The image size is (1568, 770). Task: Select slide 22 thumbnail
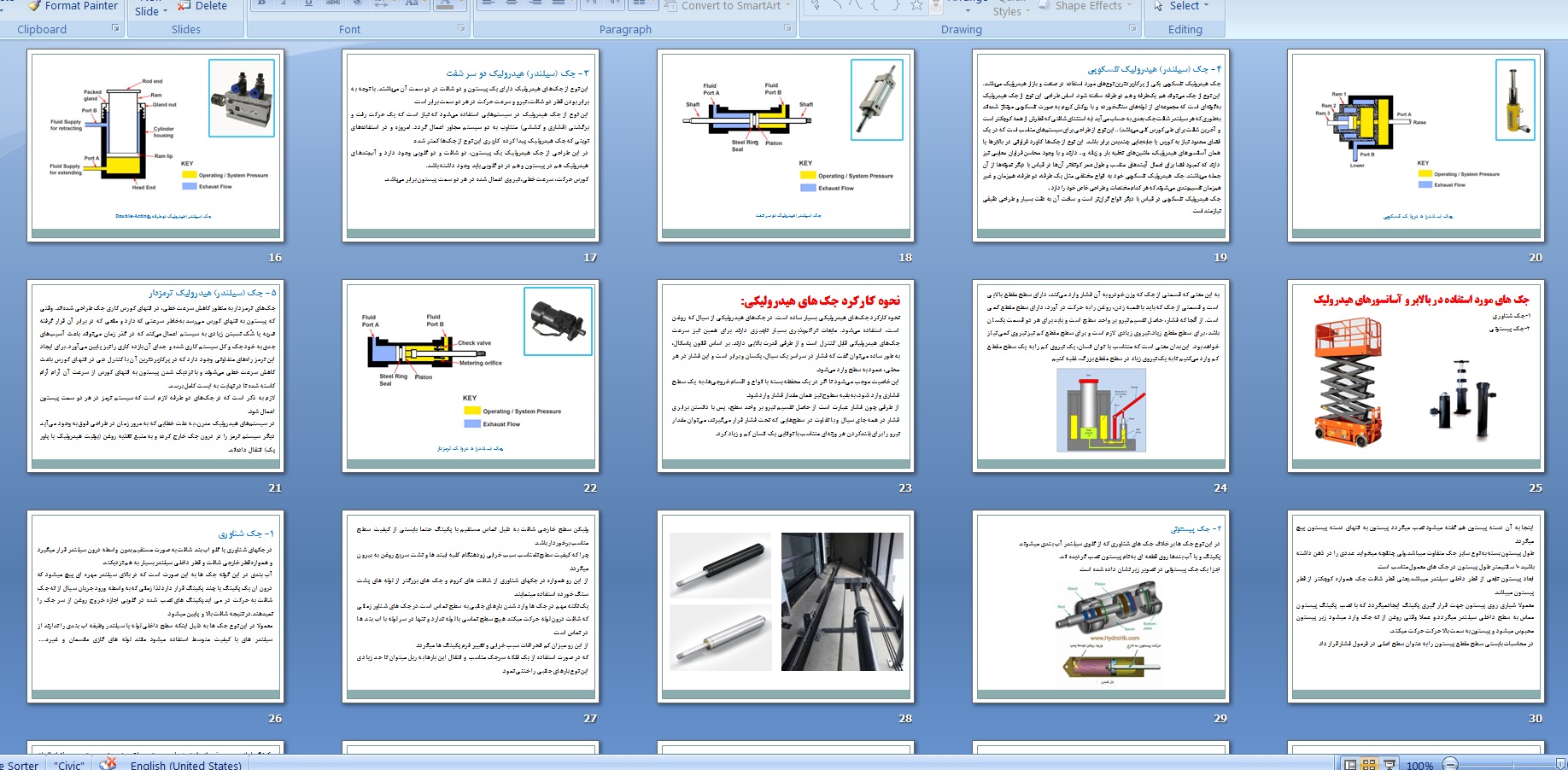tap(470, 376)
